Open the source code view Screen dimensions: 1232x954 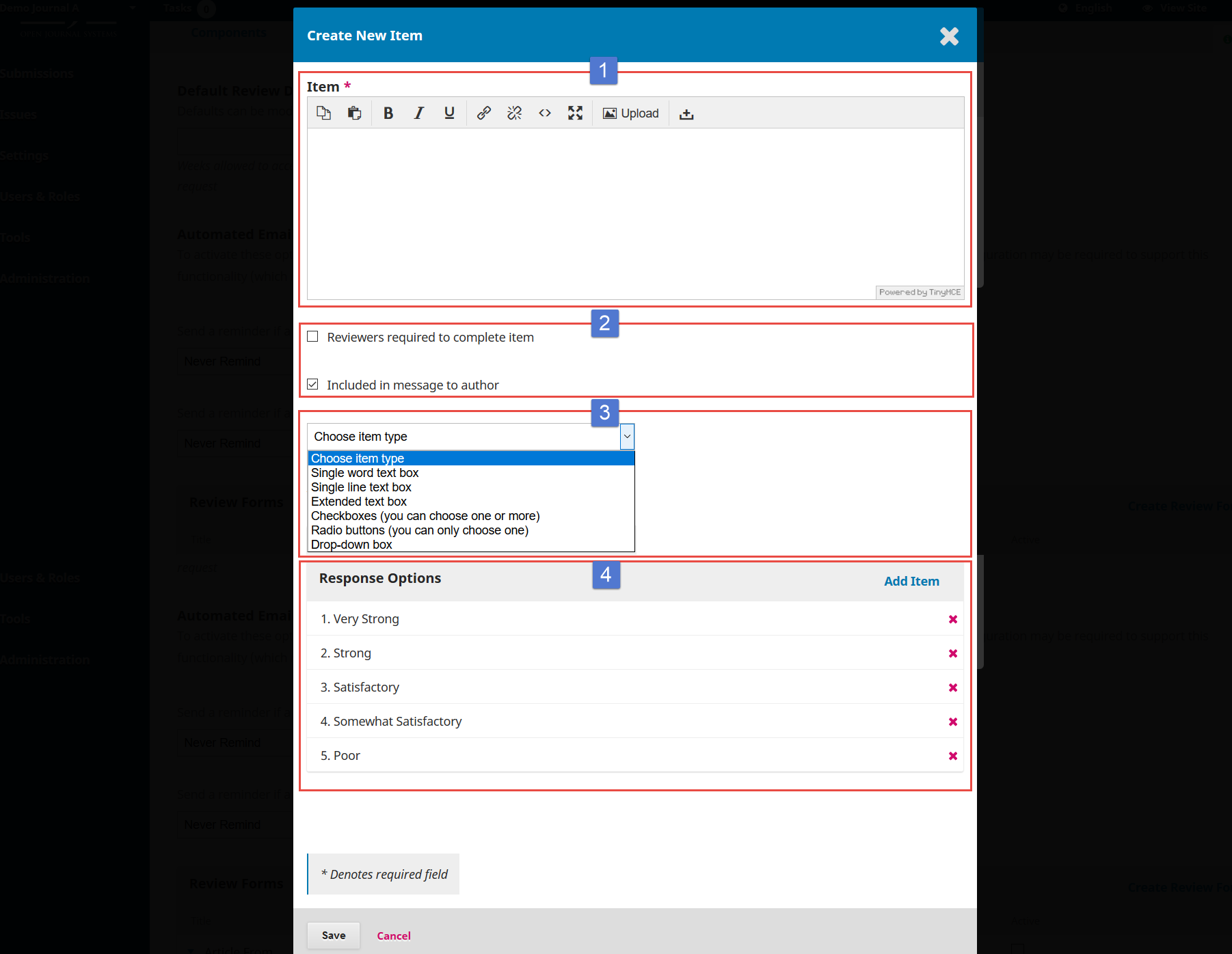pyautogui.click(x=545, y=113)
